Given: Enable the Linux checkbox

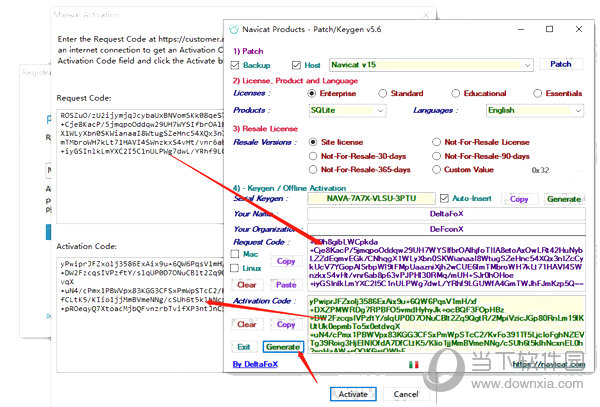Looking at the screenshot, I should click(235, 268).
